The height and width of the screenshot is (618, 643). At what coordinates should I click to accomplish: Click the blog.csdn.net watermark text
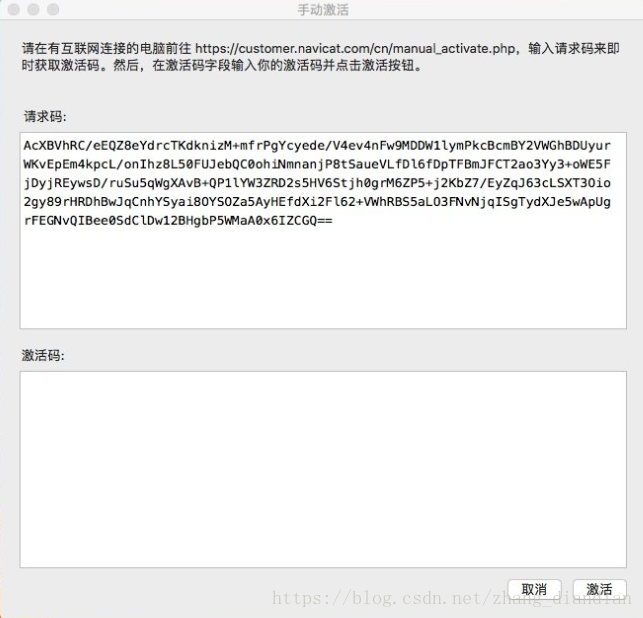[451, 598]
